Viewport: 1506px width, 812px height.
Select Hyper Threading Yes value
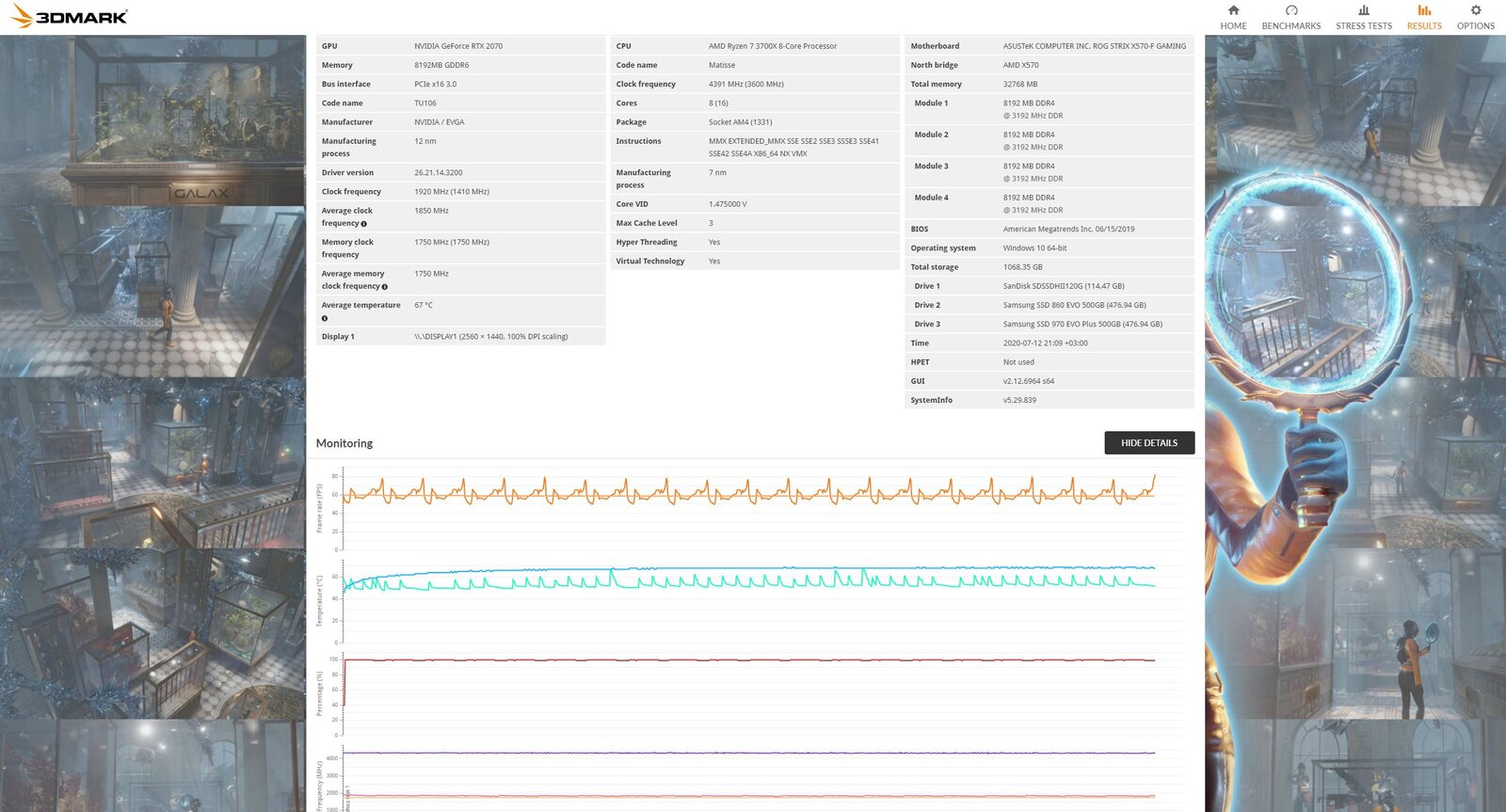tap(714, 243)
